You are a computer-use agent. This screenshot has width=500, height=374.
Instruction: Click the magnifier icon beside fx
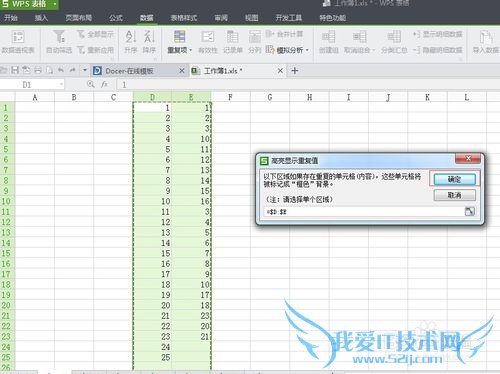click(x=90, y=84)
